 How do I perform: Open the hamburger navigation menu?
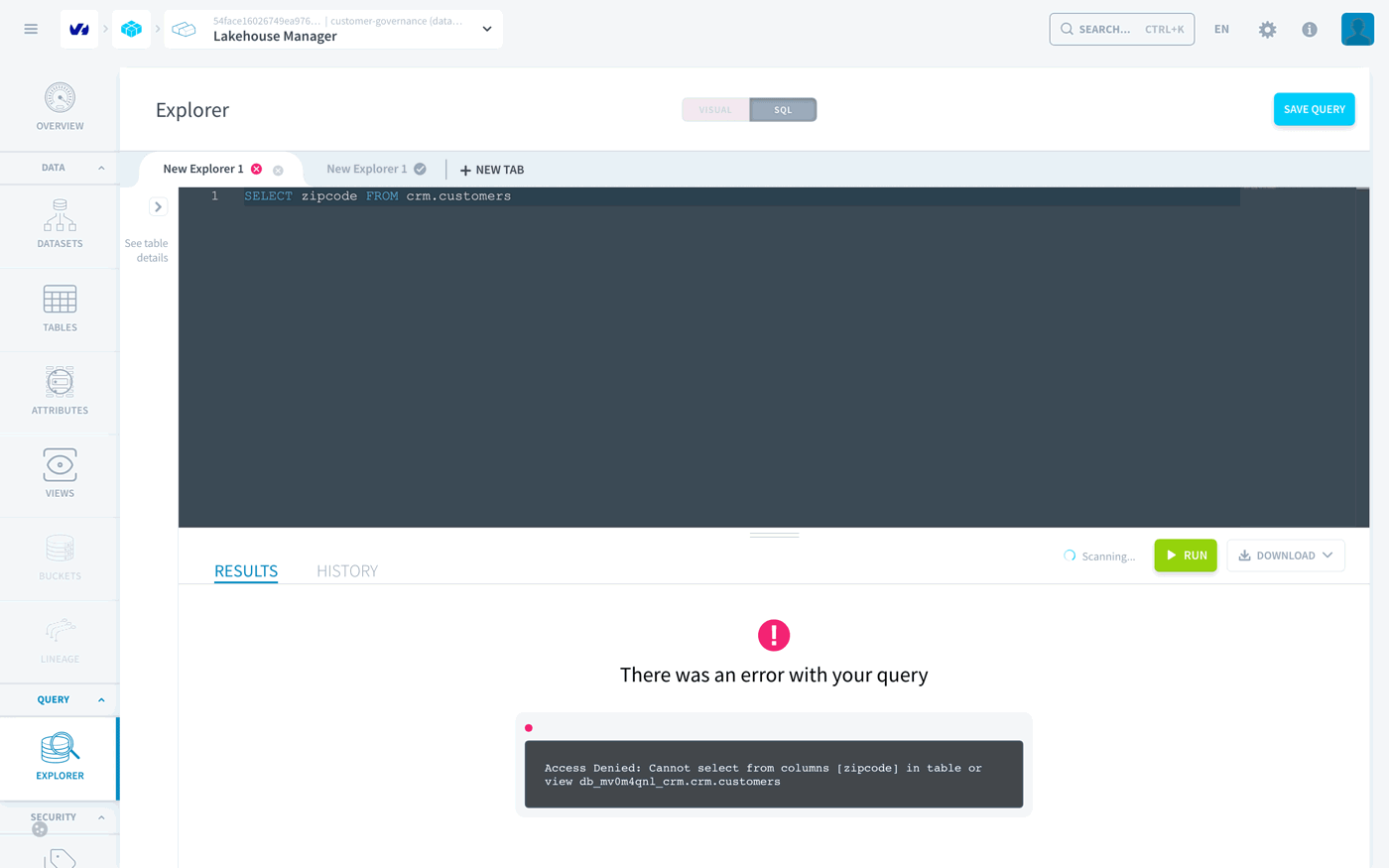point(31,29)
